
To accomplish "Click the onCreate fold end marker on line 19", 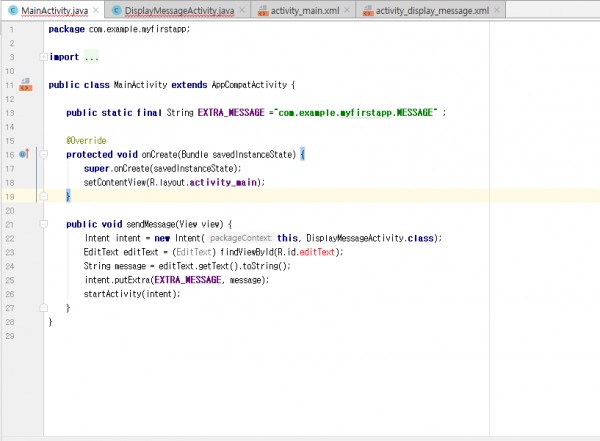I will (44, 196).
